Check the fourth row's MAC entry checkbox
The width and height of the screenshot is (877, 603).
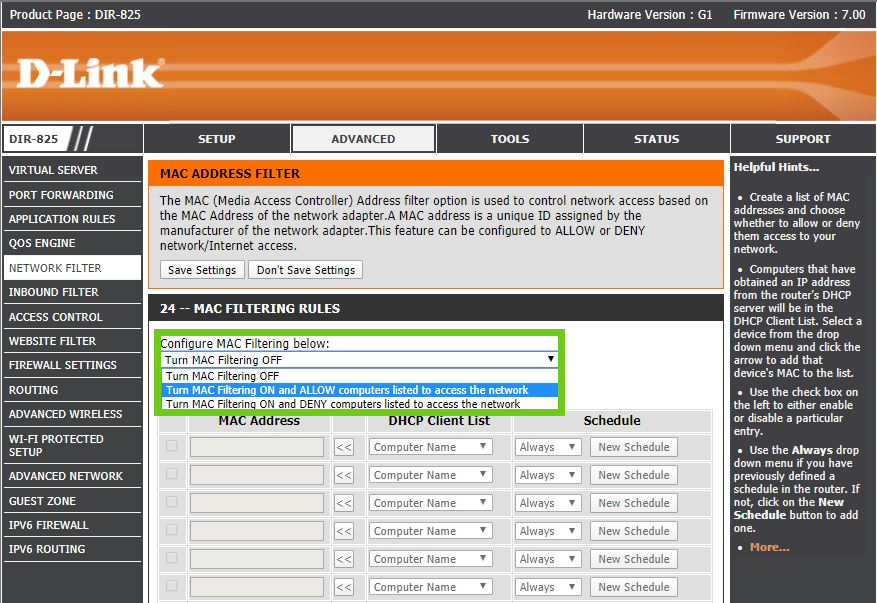[172, 531]
